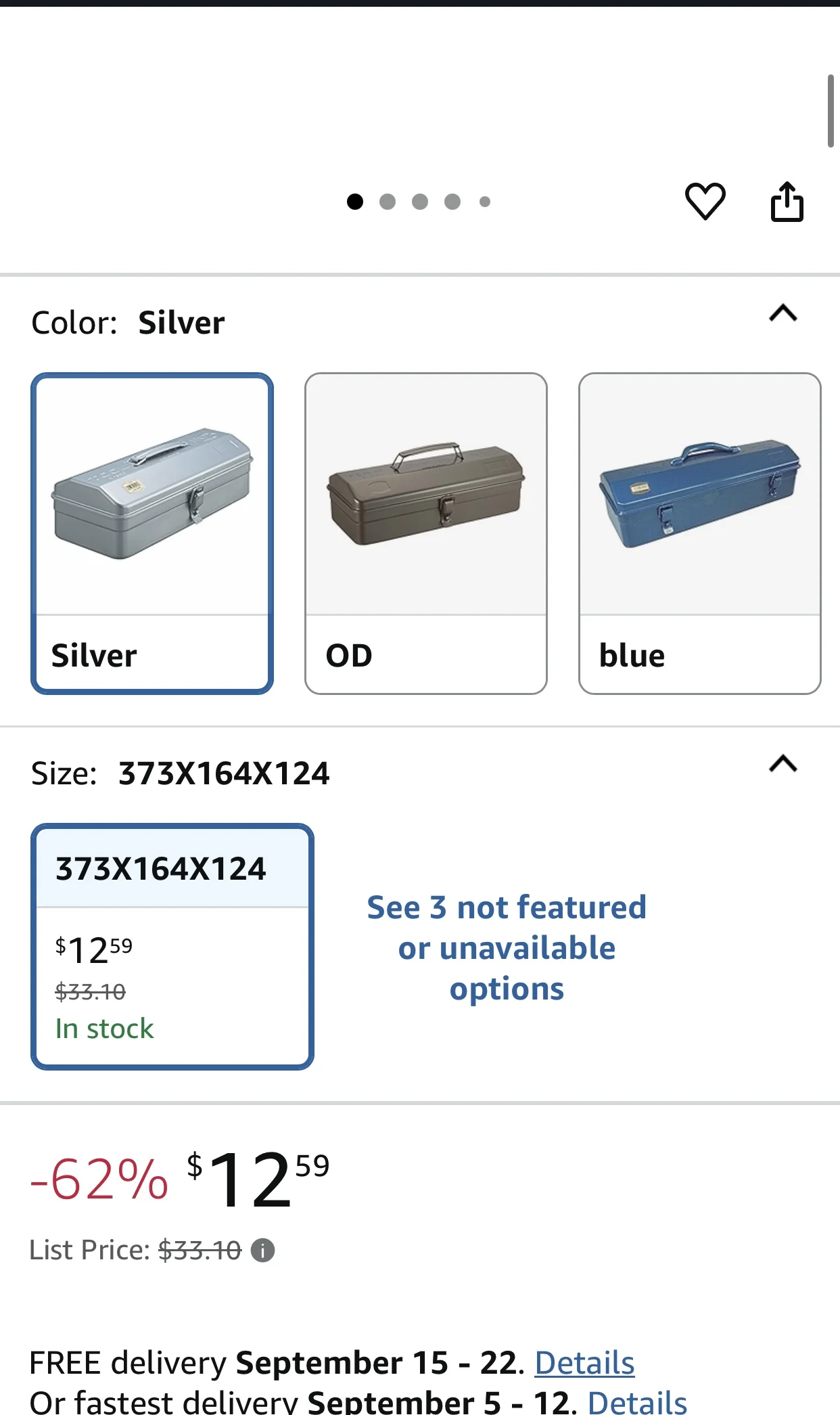
Task: Switch to fourth image carousel dot
Action: [452, 202]
